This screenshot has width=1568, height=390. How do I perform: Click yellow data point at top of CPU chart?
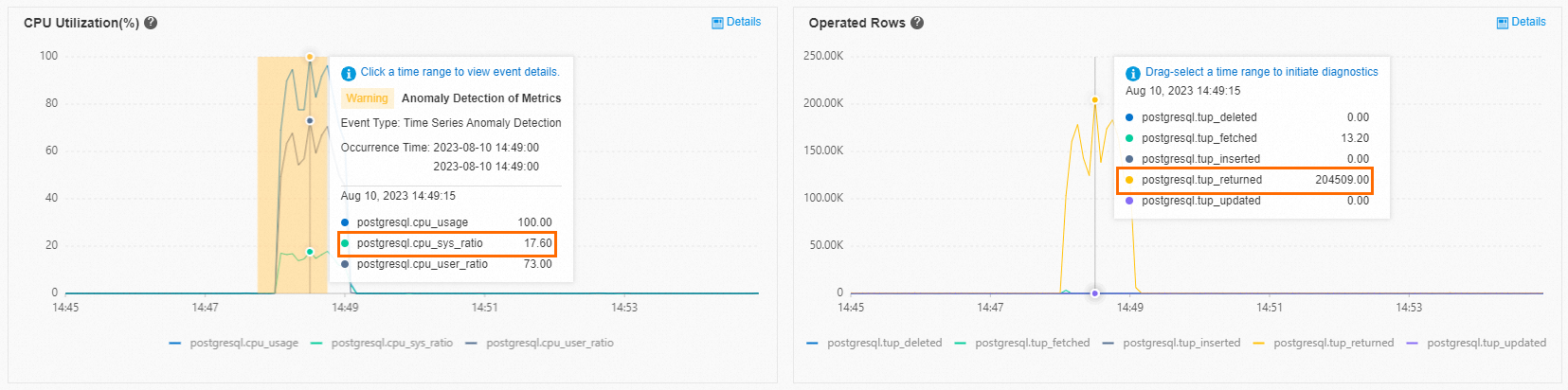pos(310,57)
